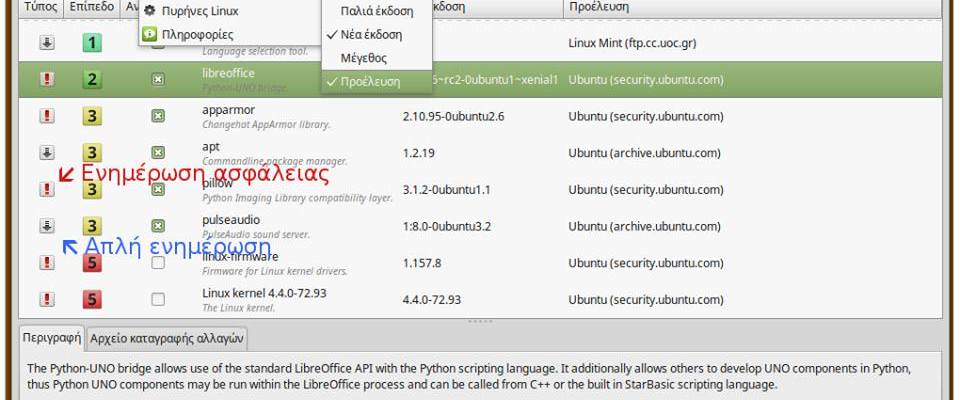The image size is (960, 400).
Task: Click the level 5 badge for linux-firmware
Action: tap(92, 262)
